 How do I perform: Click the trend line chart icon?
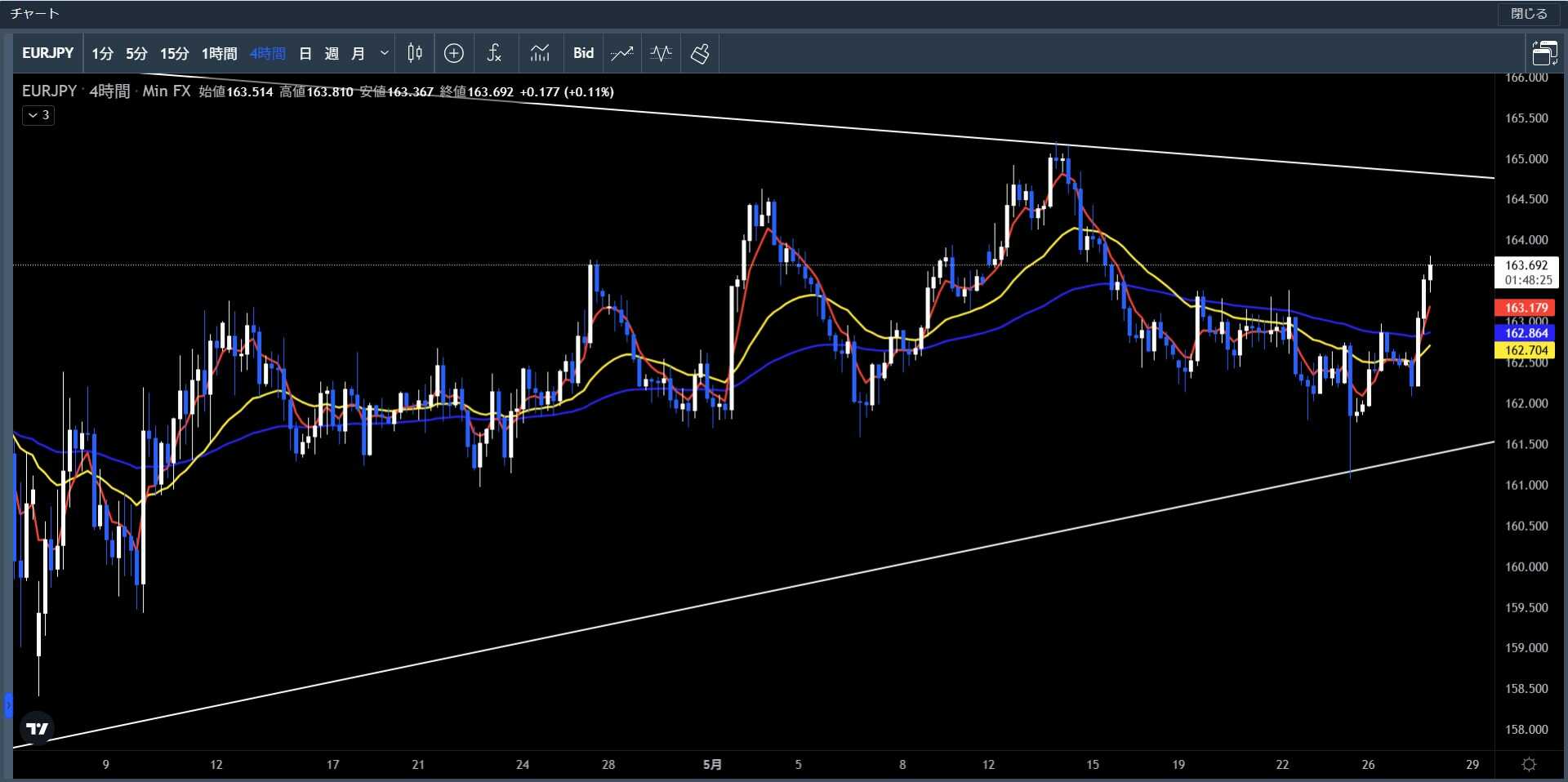[621, 53]
